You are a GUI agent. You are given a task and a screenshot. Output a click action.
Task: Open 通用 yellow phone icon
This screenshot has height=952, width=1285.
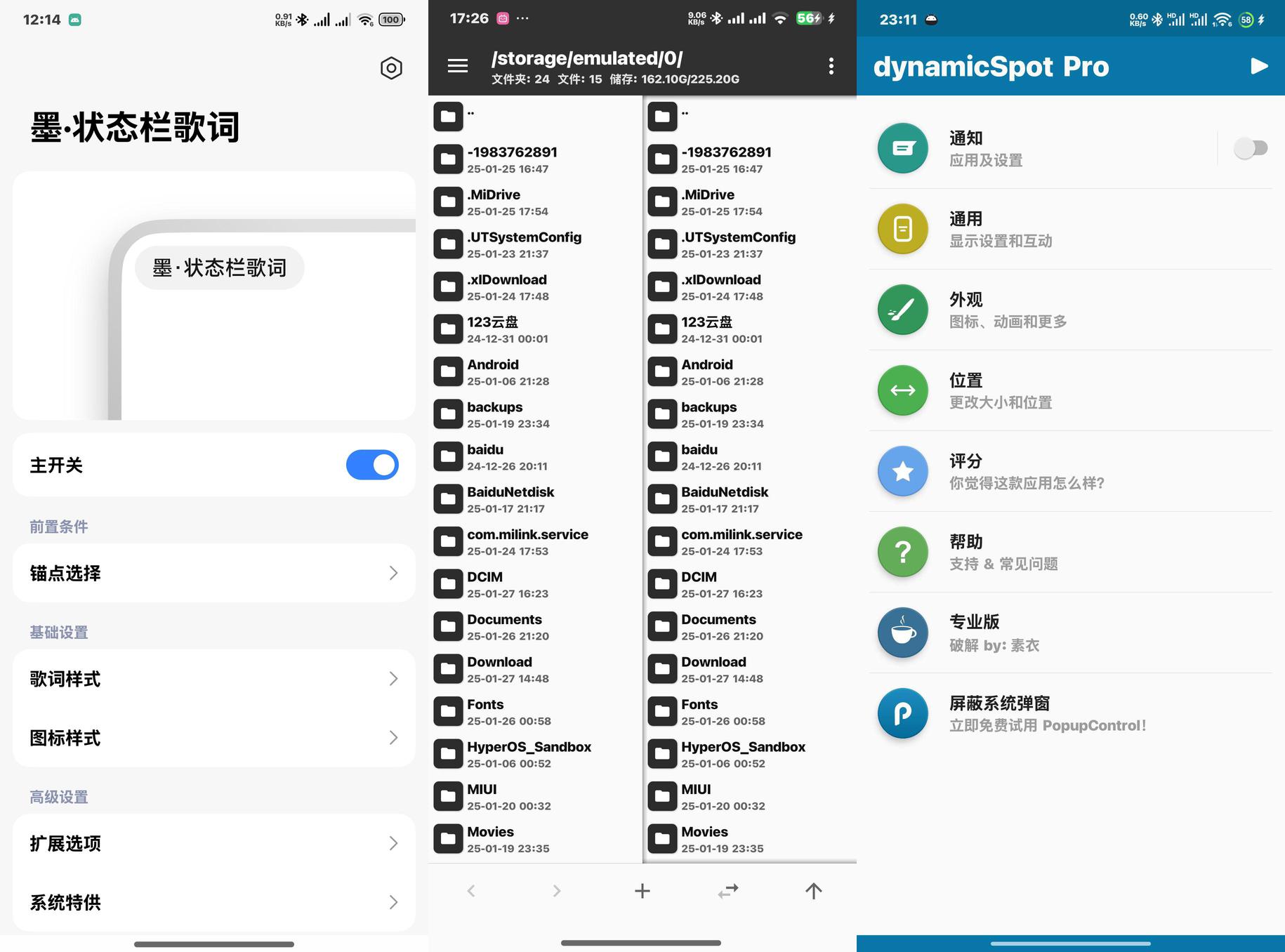point(903,229)
